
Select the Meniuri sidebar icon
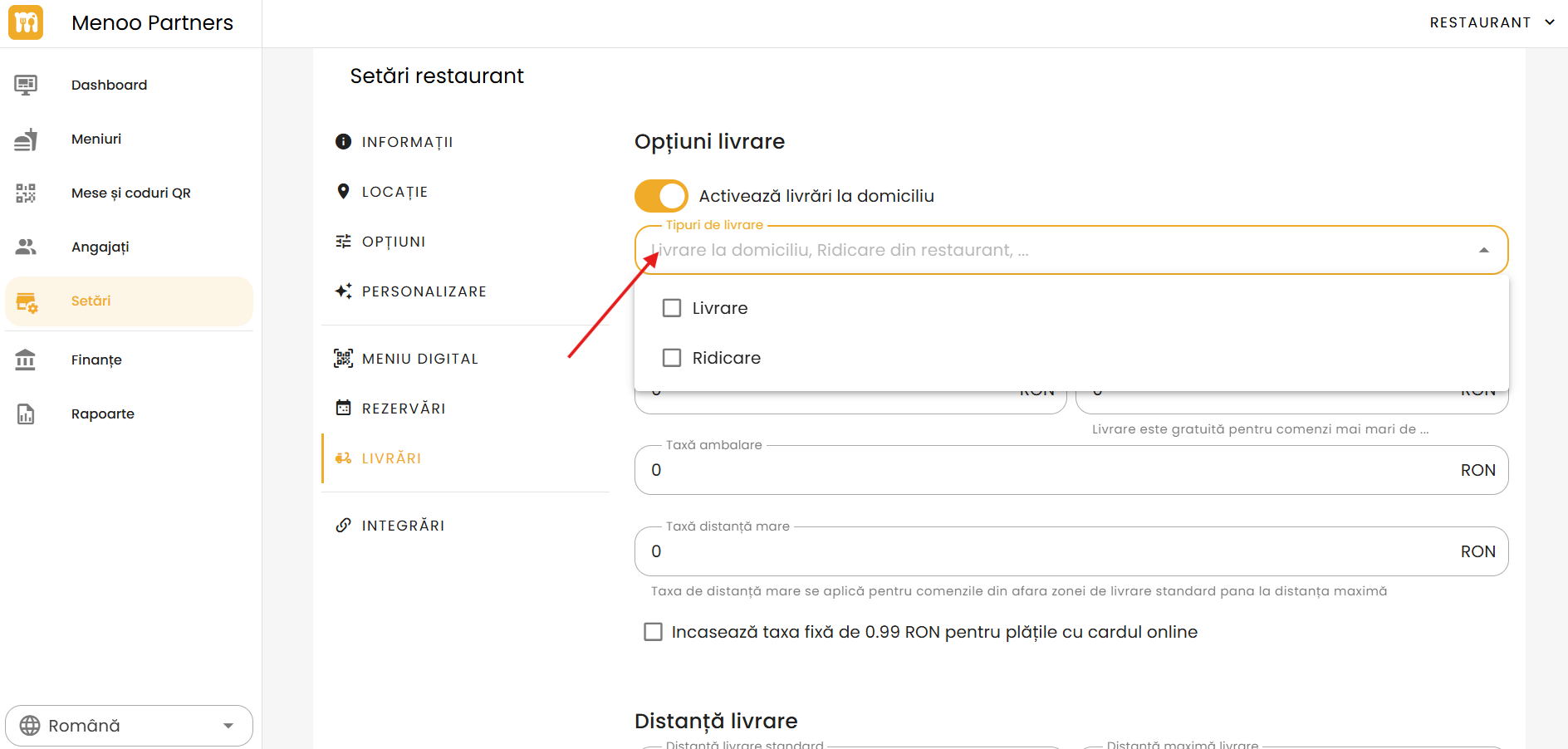tap(26, 139)
